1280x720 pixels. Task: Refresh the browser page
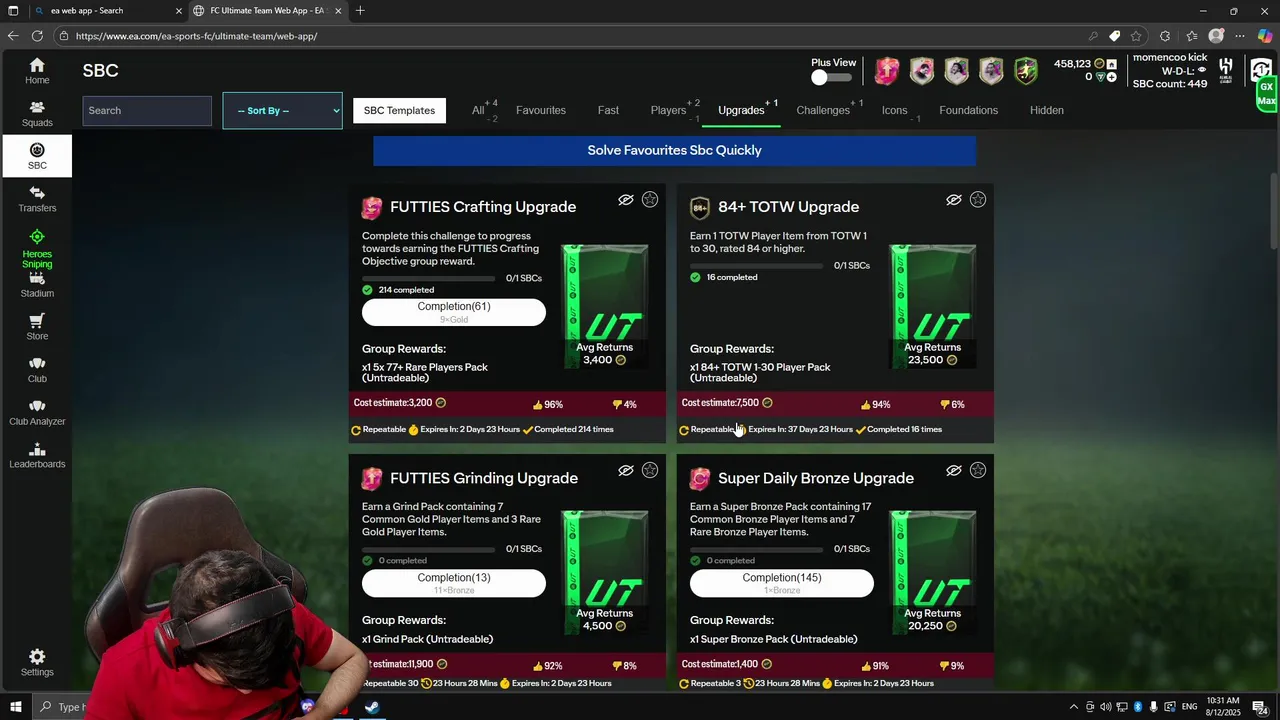37,36
